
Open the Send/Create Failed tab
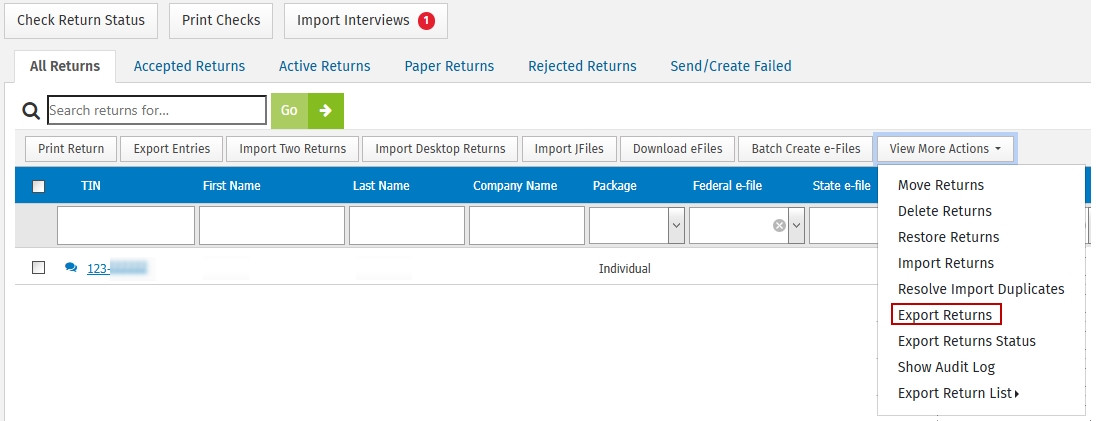(731, 66)
